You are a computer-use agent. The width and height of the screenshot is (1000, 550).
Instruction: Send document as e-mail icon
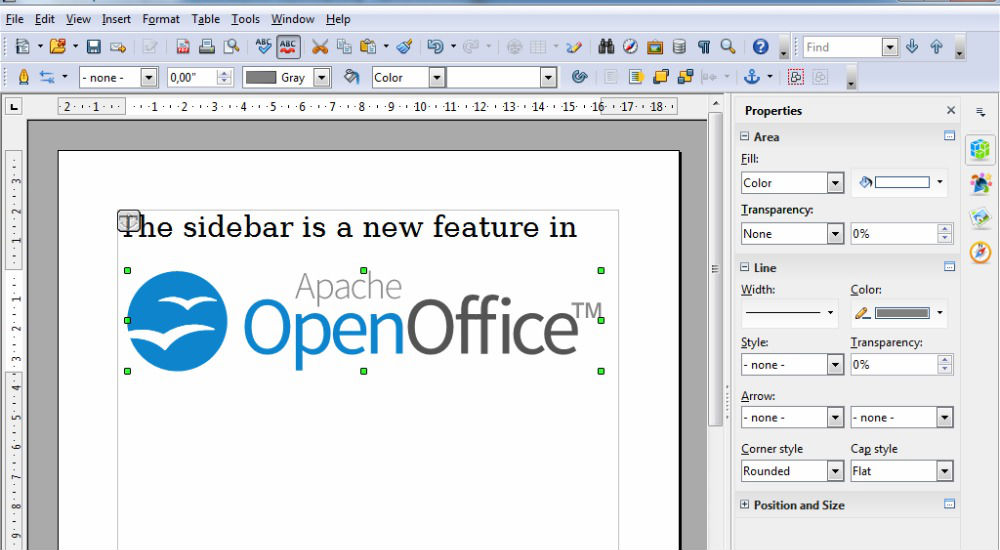click(x=118, y=47)
